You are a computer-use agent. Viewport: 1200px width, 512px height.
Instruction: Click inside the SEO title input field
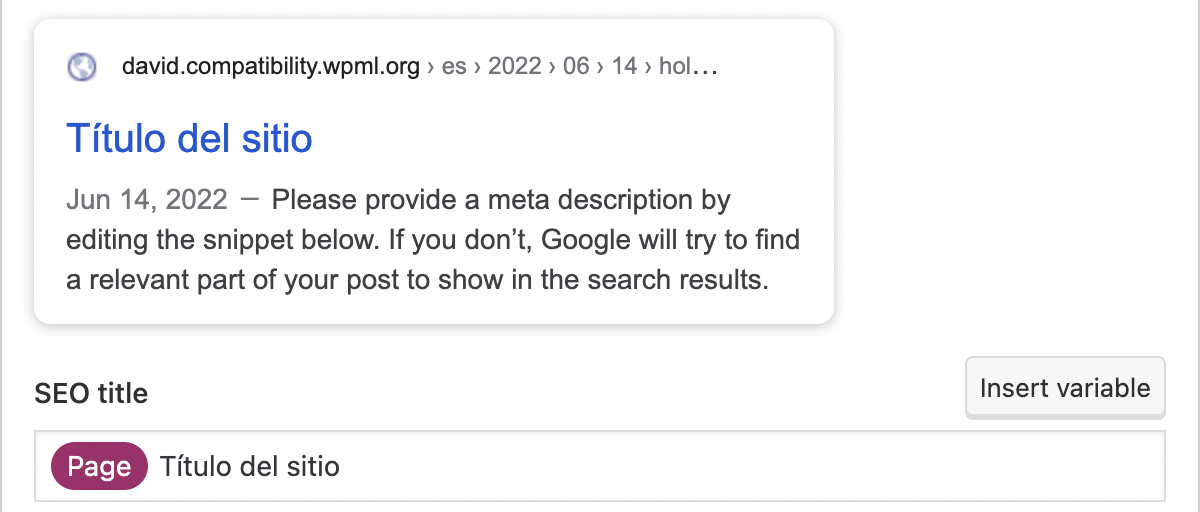pyautogui.click(x=600, y=466)
